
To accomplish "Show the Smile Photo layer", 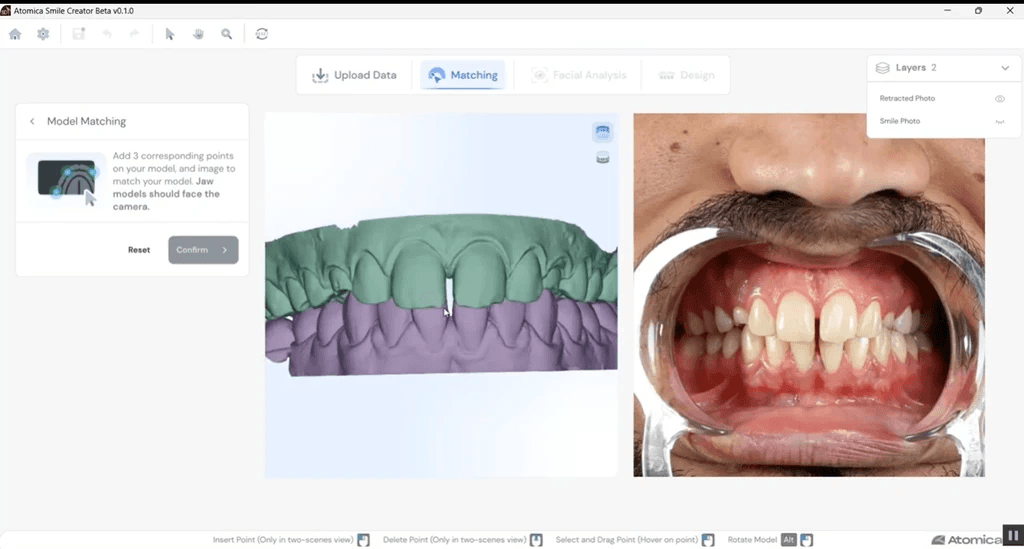I will point(1000,121).
